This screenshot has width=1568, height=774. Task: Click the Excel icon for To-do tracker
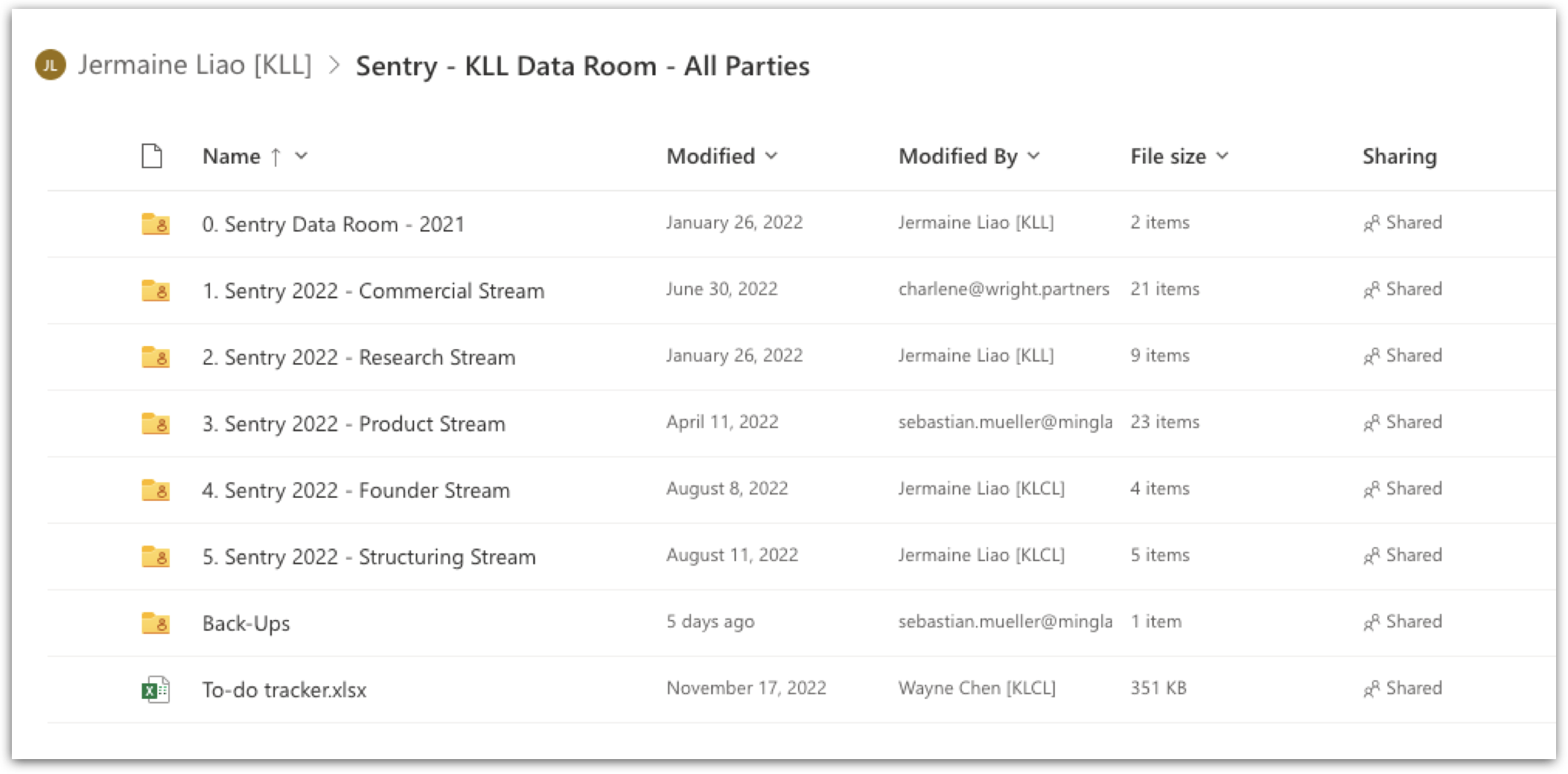[156, 689]
